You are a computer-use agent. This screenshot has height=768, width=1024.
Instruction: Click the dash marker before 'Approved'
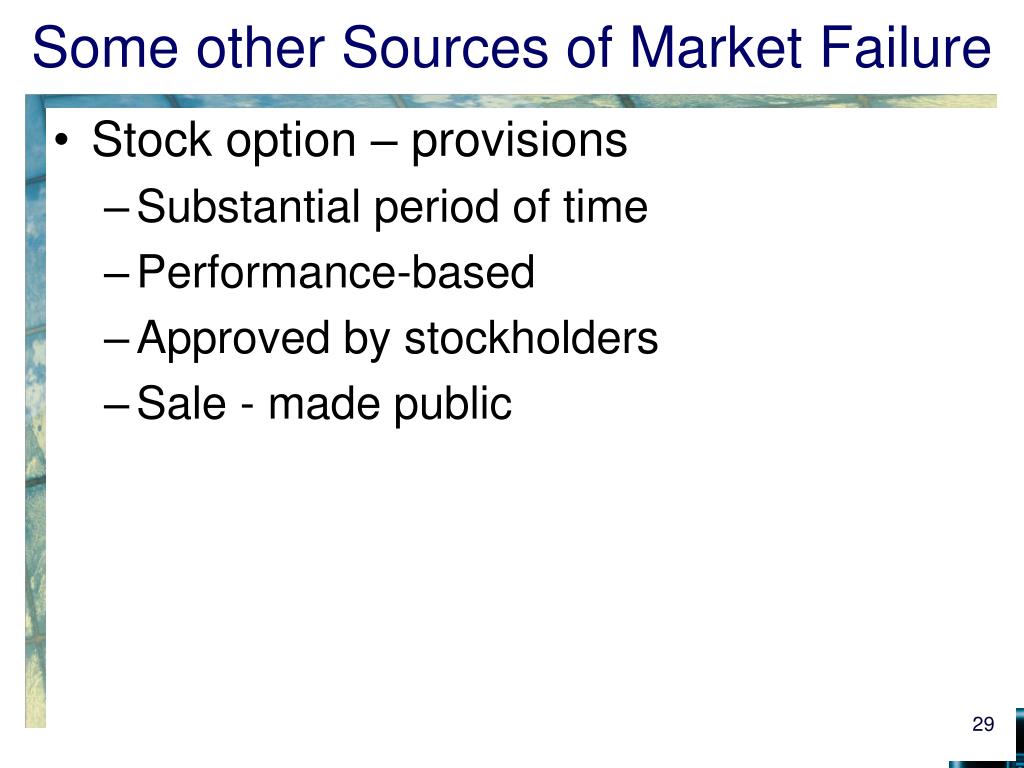(x=118, y=342)
